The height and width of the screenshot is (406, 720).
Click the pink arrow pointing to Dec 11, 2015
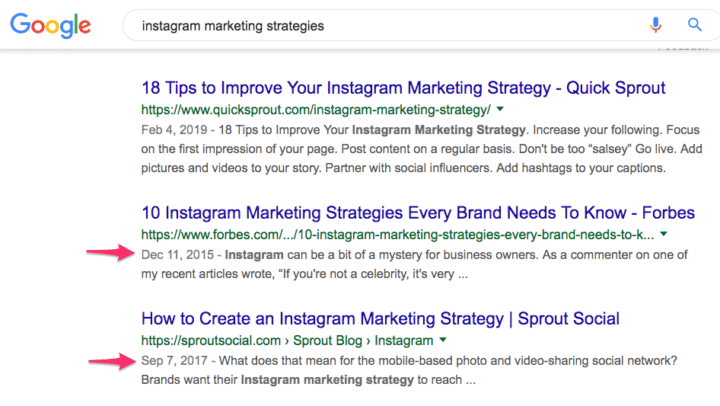click(x=110, y=253)
